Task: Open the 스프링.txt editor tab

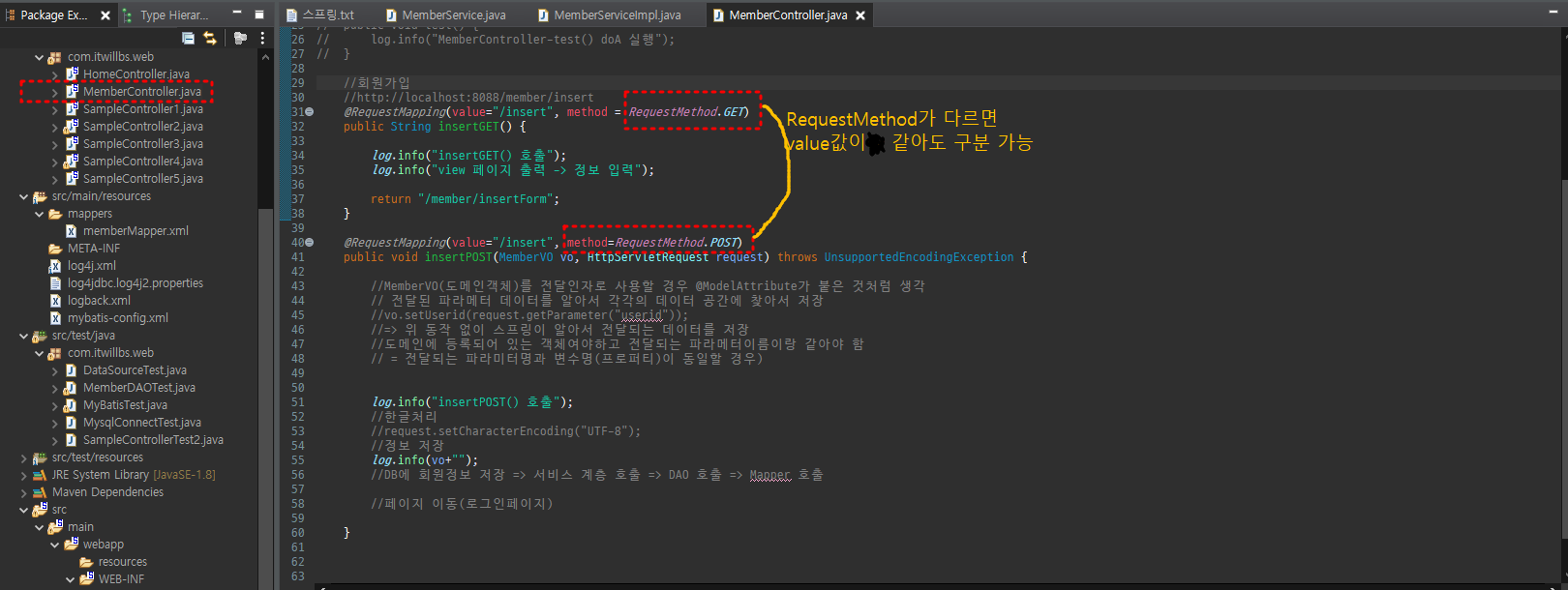Action: point(320,15)
